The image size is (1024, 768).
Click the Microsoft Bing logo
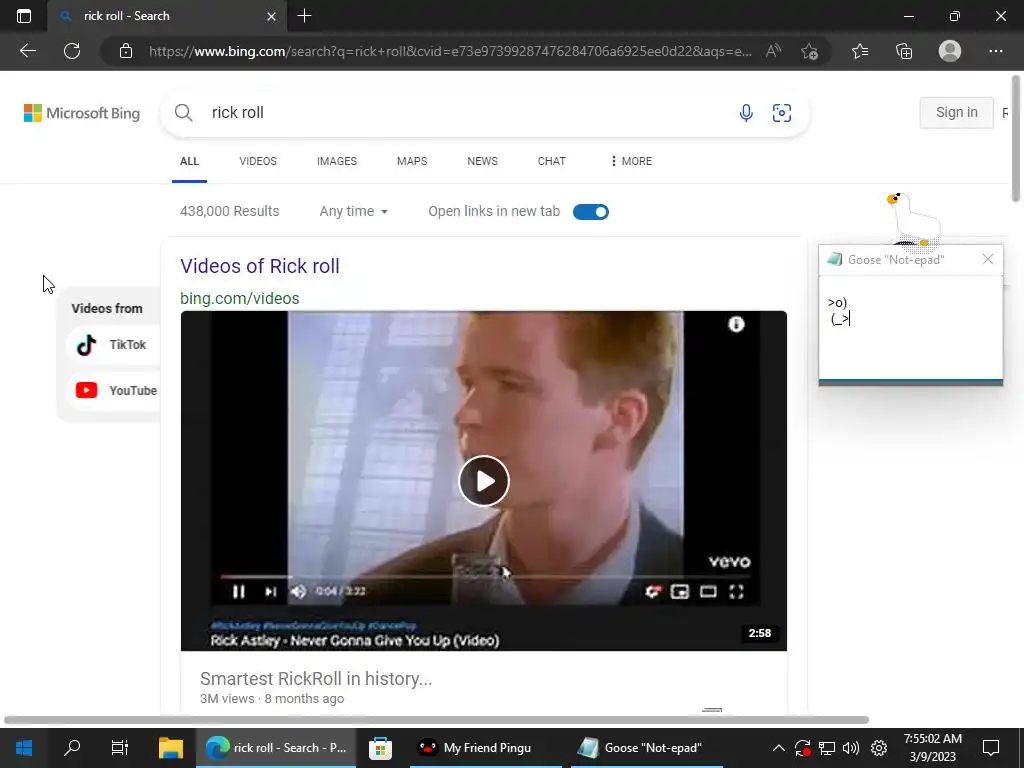point(82,113)
